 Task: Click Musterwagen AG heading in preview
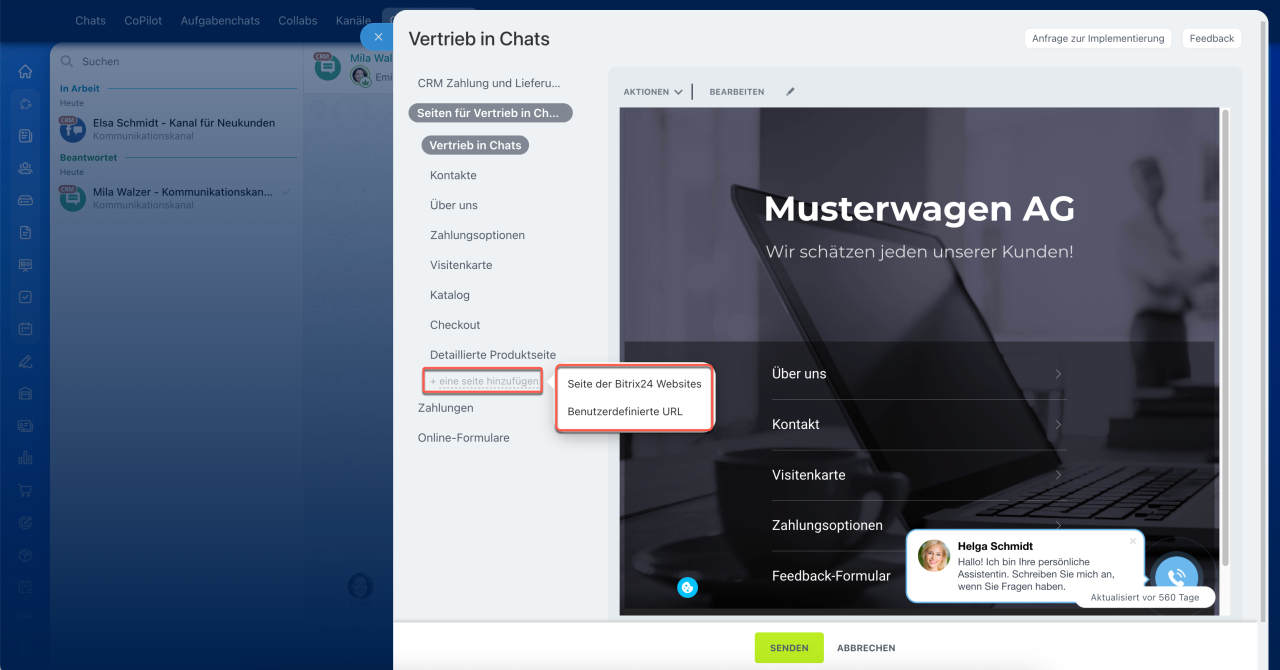point(919,209)
